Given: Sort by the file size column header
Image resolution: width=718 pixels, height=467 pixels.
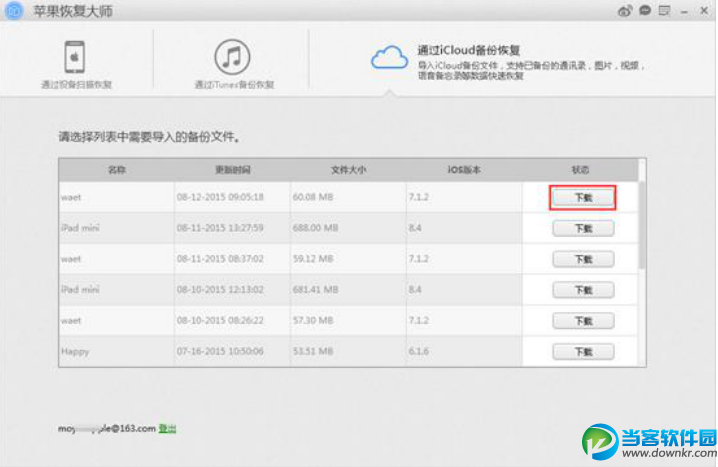Looking at the screenshot, I should 348,170.
